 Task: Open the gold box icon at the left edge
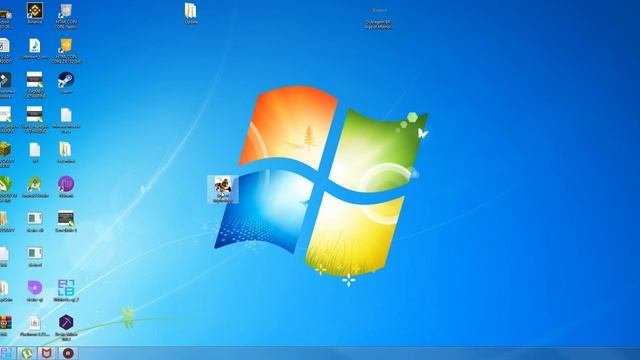pyautogui.click(x=5, y=150)
